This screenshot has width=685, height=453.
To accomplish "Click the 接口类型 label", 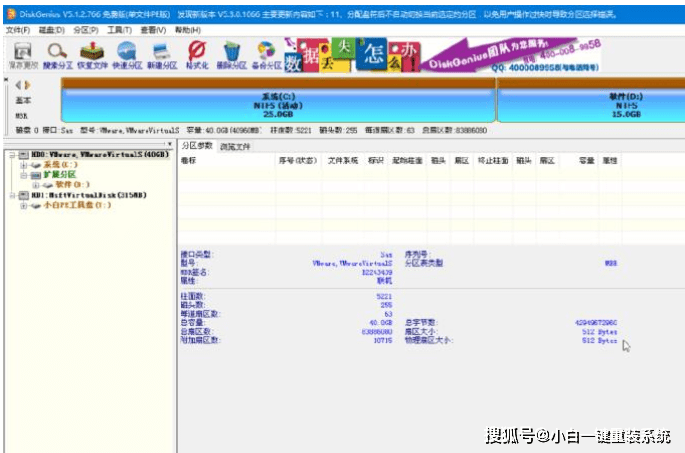I will pos(197,254).
